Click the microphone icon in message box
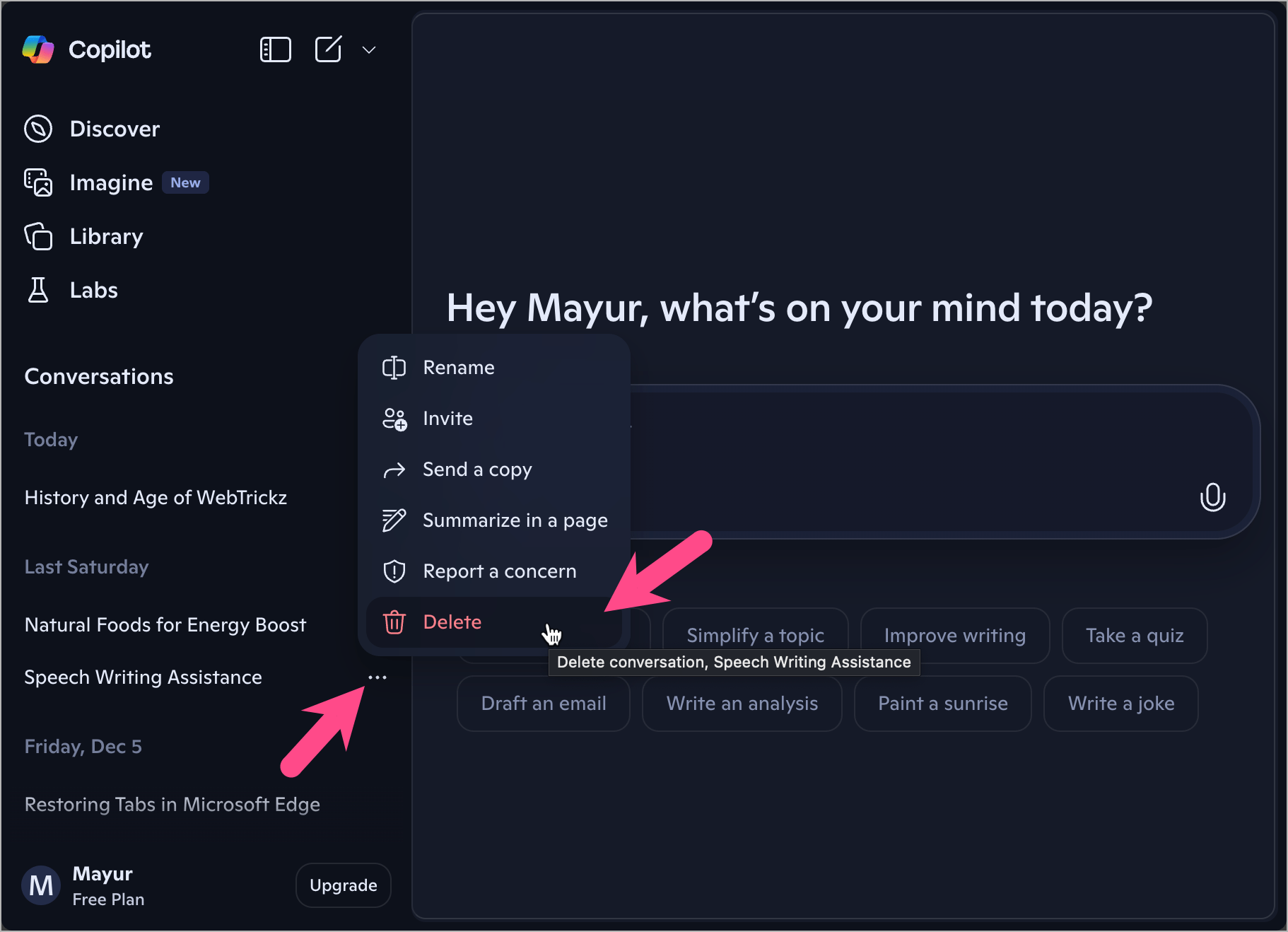This screenshot has width=1288, height=932. pyautogui.click(x=1212, y=497)
